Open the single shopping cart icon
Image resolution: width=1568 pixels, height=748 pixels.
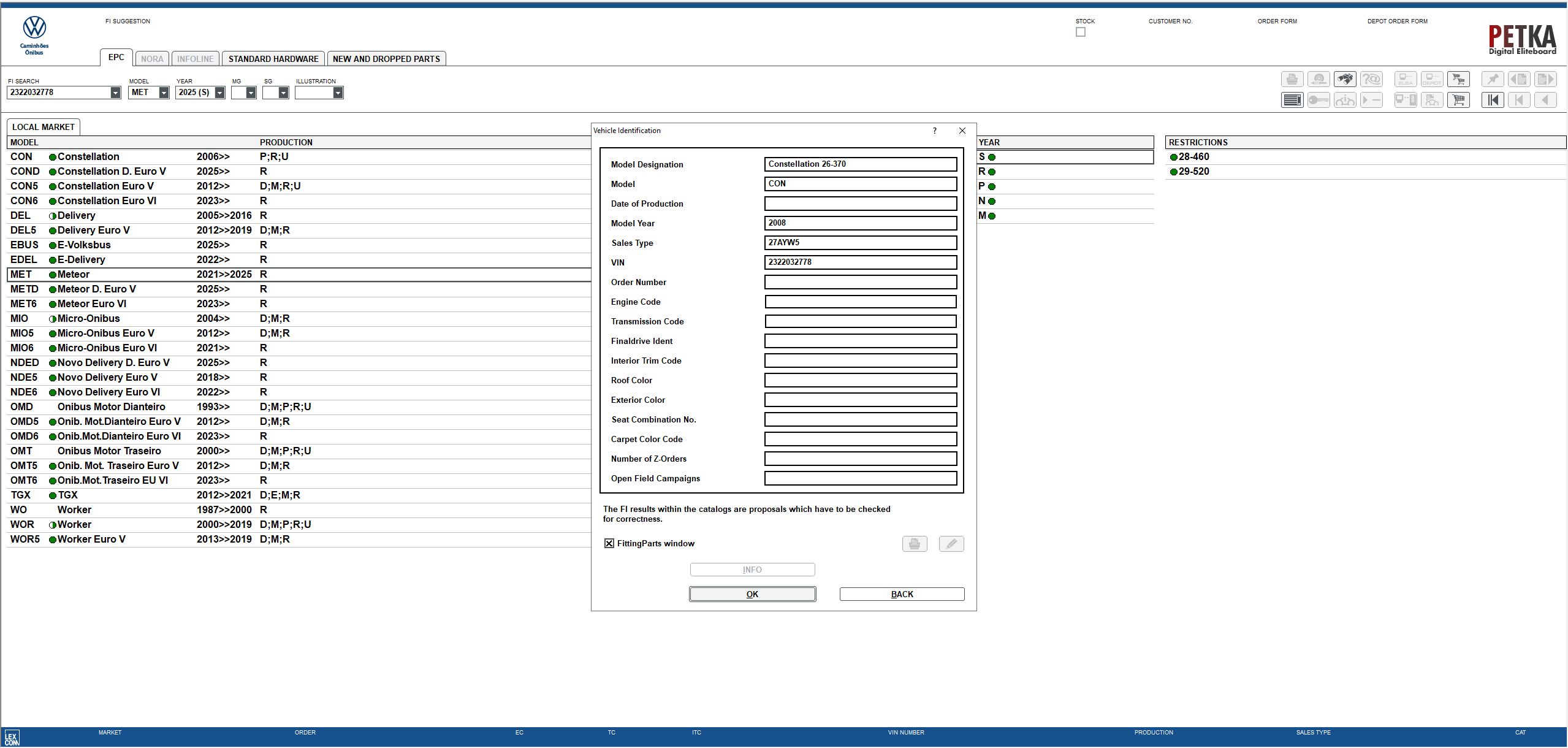click(1458, 100)
